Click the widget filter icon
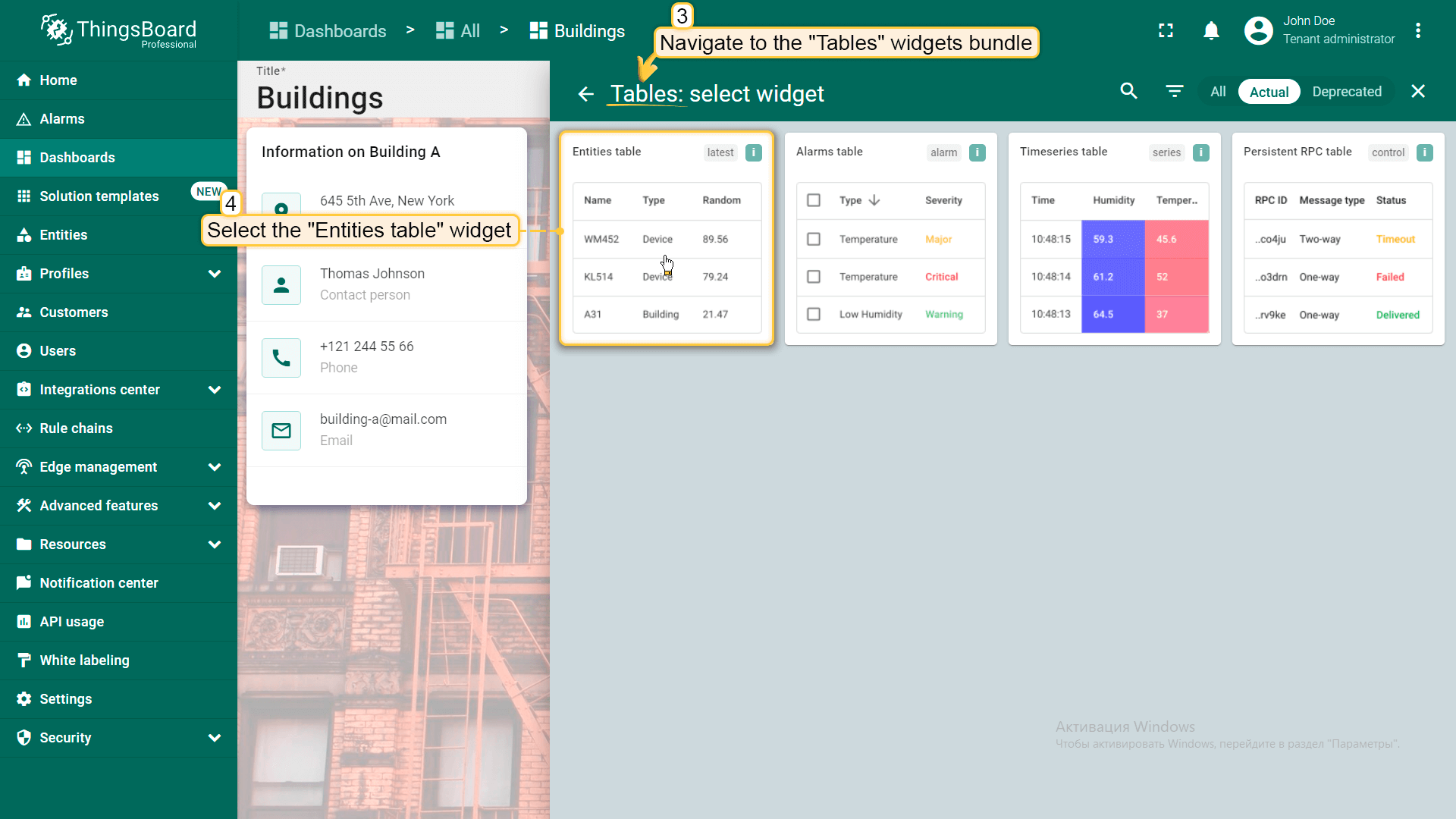Viewport: 1456px width, 819px height. [x=1174, y=92]
